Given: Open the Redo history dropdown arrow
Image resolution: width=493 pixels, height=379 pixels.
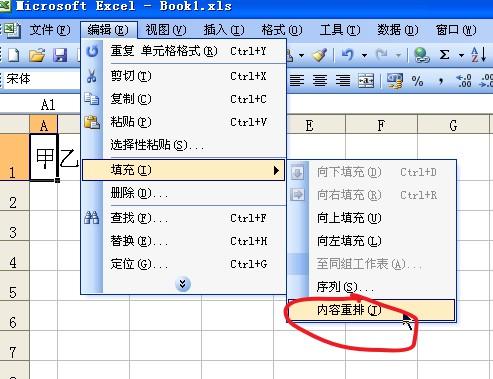Looking at the screenshot, I should 398,55.
